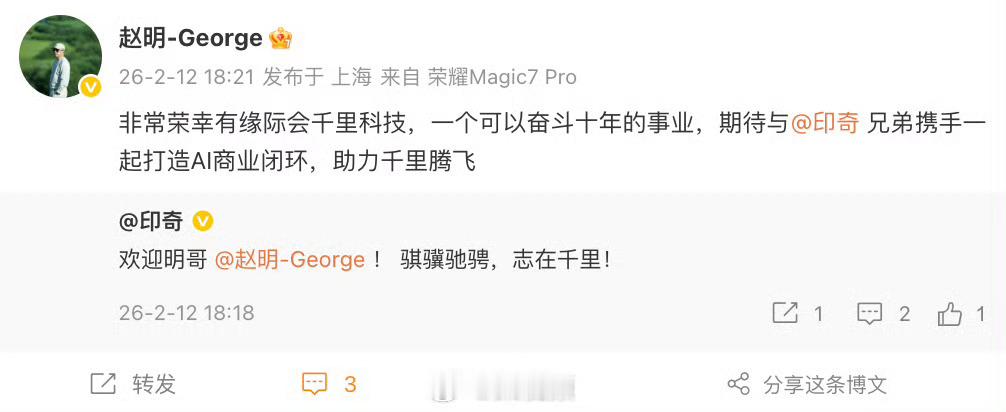
Task: Click quoted post timestamp 26-2-12 18:18
Action: click(x=187, y=313)
